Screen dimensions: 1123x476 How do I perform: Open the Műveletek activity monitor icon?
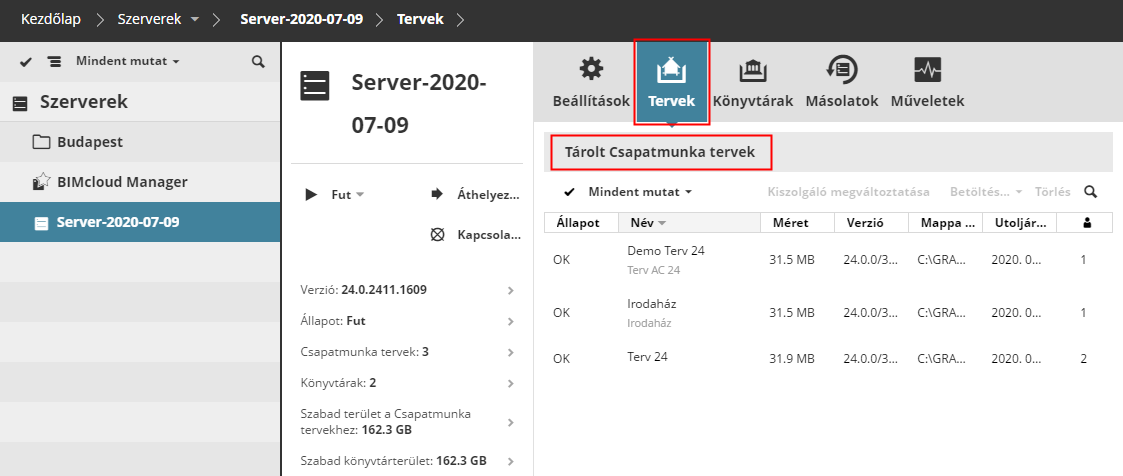coord(927,69)
